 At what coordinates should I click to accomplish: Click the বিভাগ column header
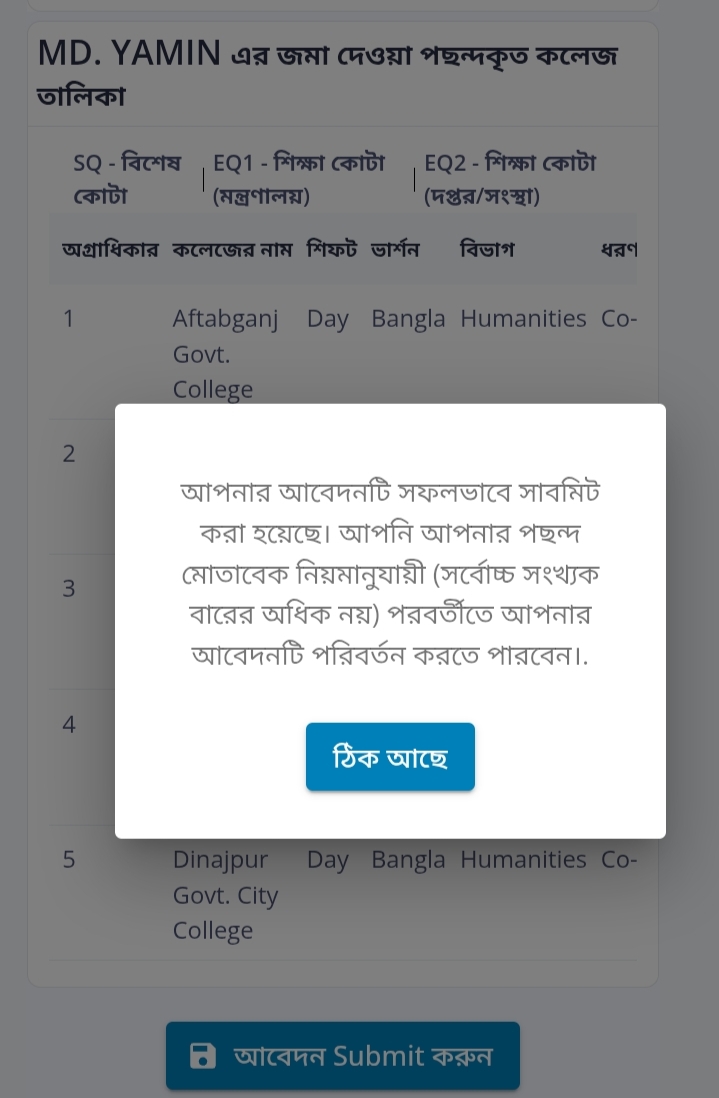tap(487, 249)
